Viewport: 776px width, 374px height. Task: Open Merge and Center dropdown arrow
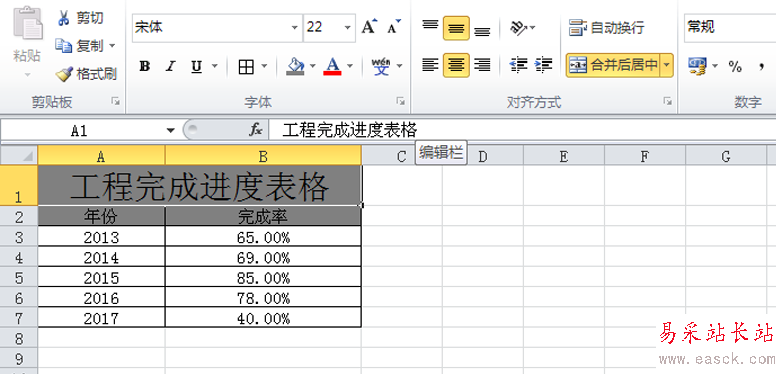(x=667, y=65)
